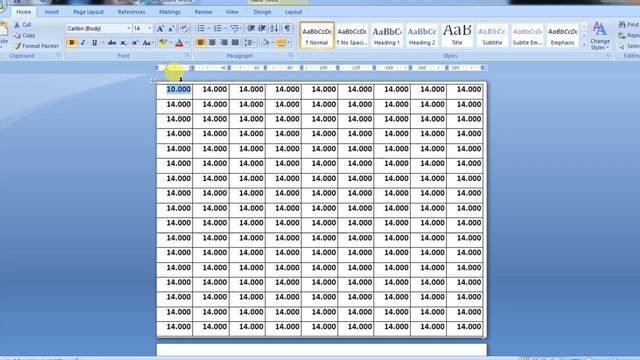Click the selected cell 10.000
This screenshot has width=640, height=360.
coord(178,89)
